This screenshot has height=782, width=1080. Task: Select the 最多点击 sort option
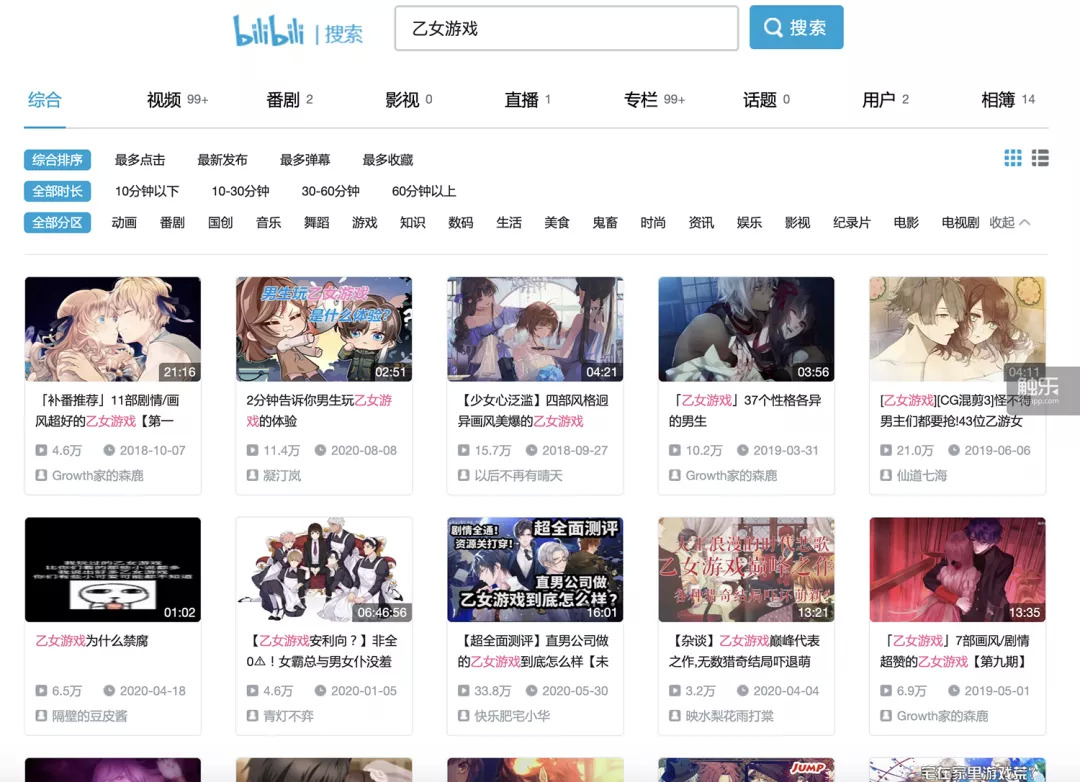(x=140, y=160)
